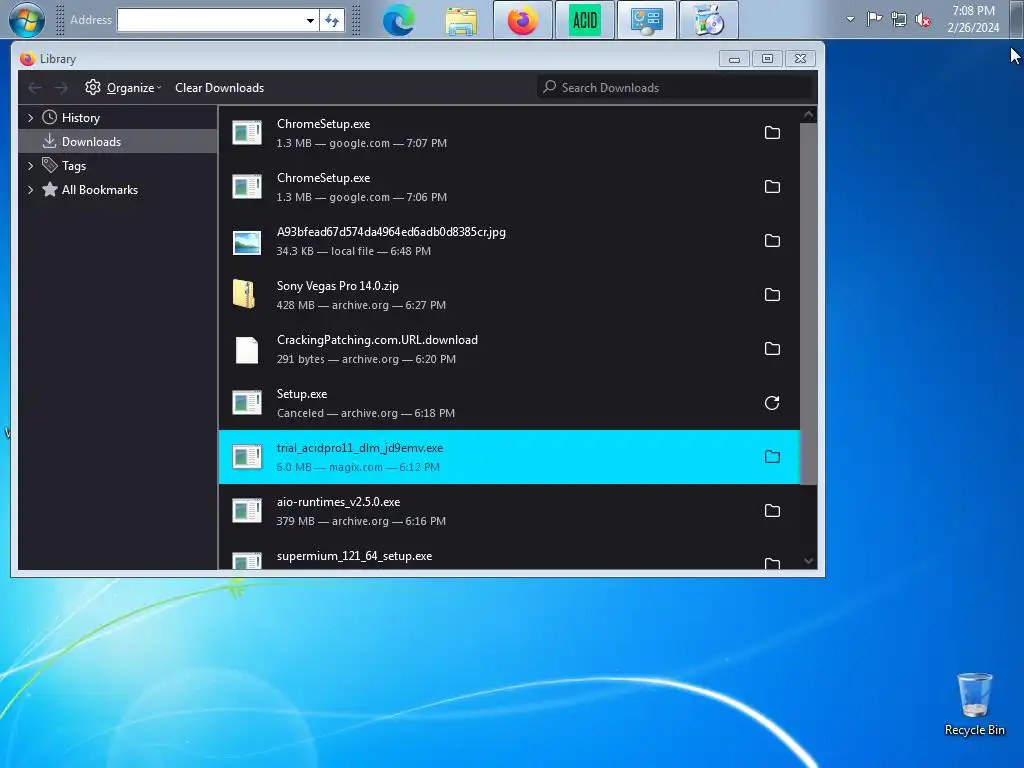Open Recycle Bin on the desktop
This screenshot has height=768, width=1024.
974,705
